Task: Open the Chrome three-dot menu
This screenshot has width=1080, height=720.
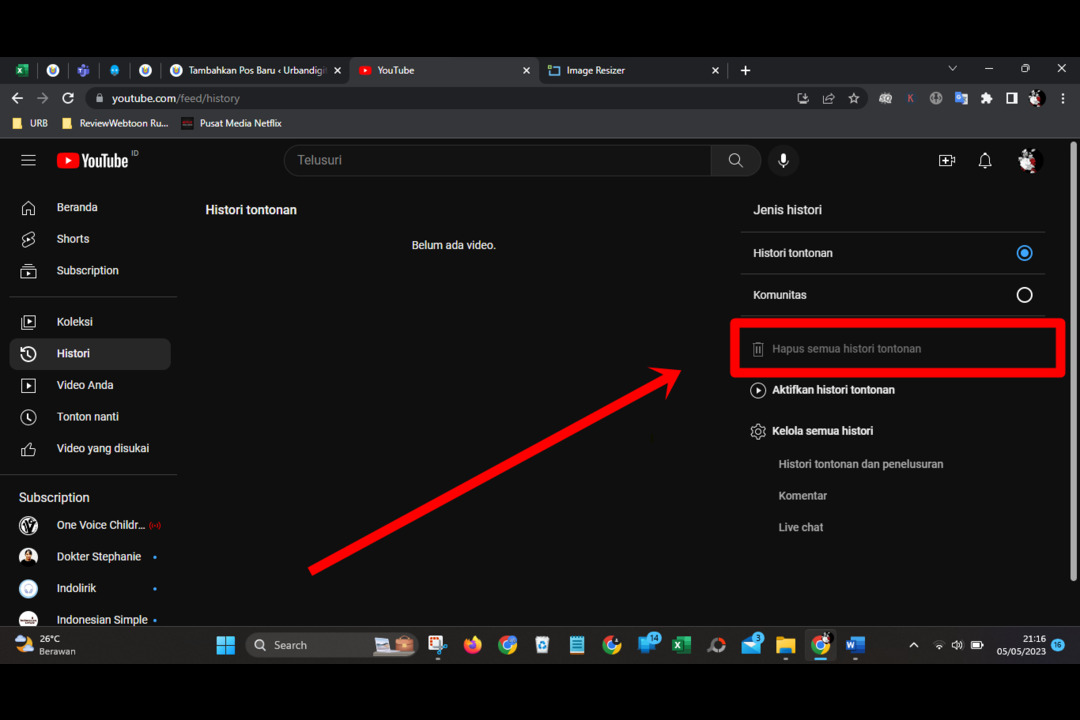Action: click(1063, 99)
